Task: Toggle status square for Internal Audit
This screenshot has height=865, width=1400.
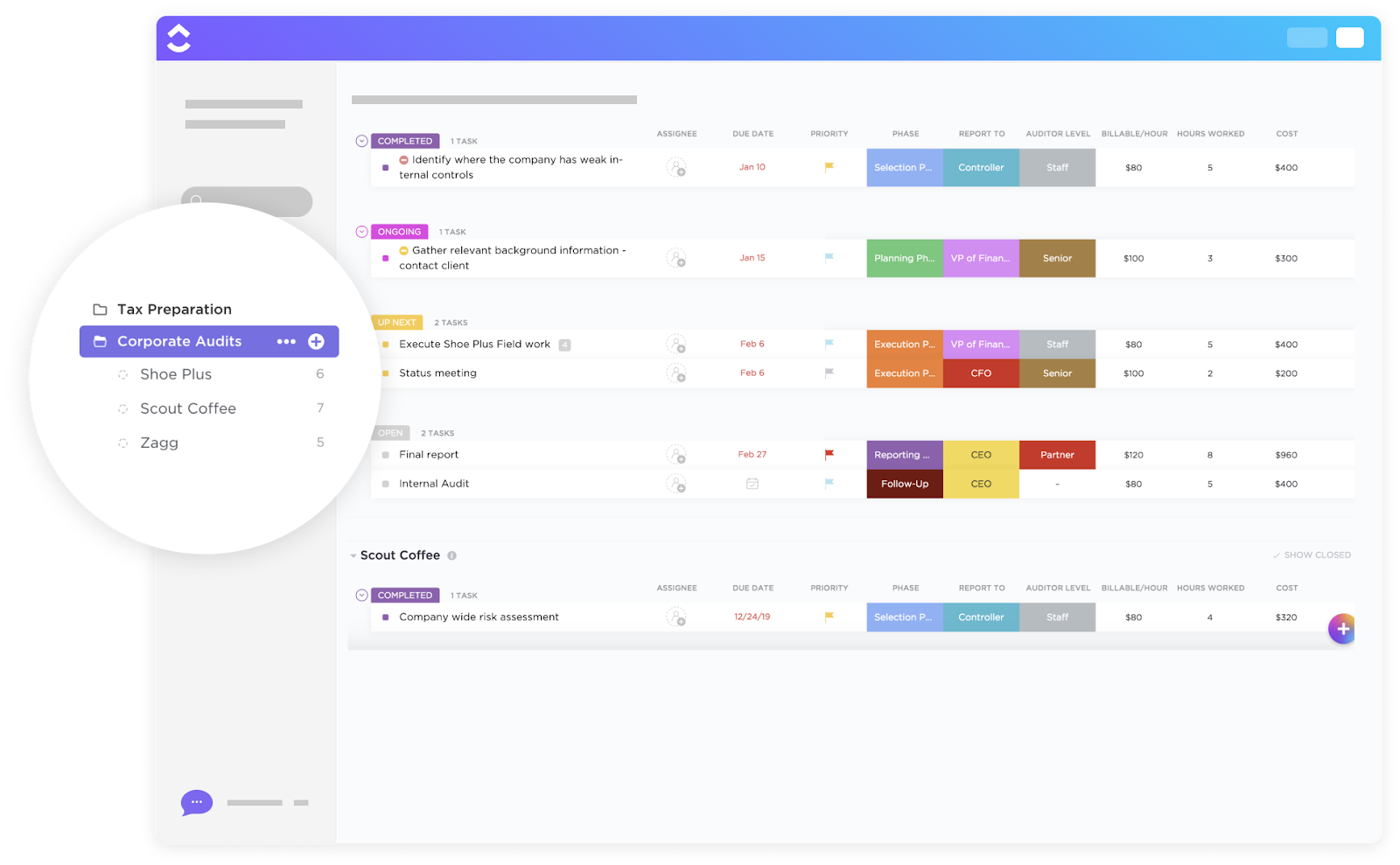Action: pyautogui.click(x=386, y=484)
